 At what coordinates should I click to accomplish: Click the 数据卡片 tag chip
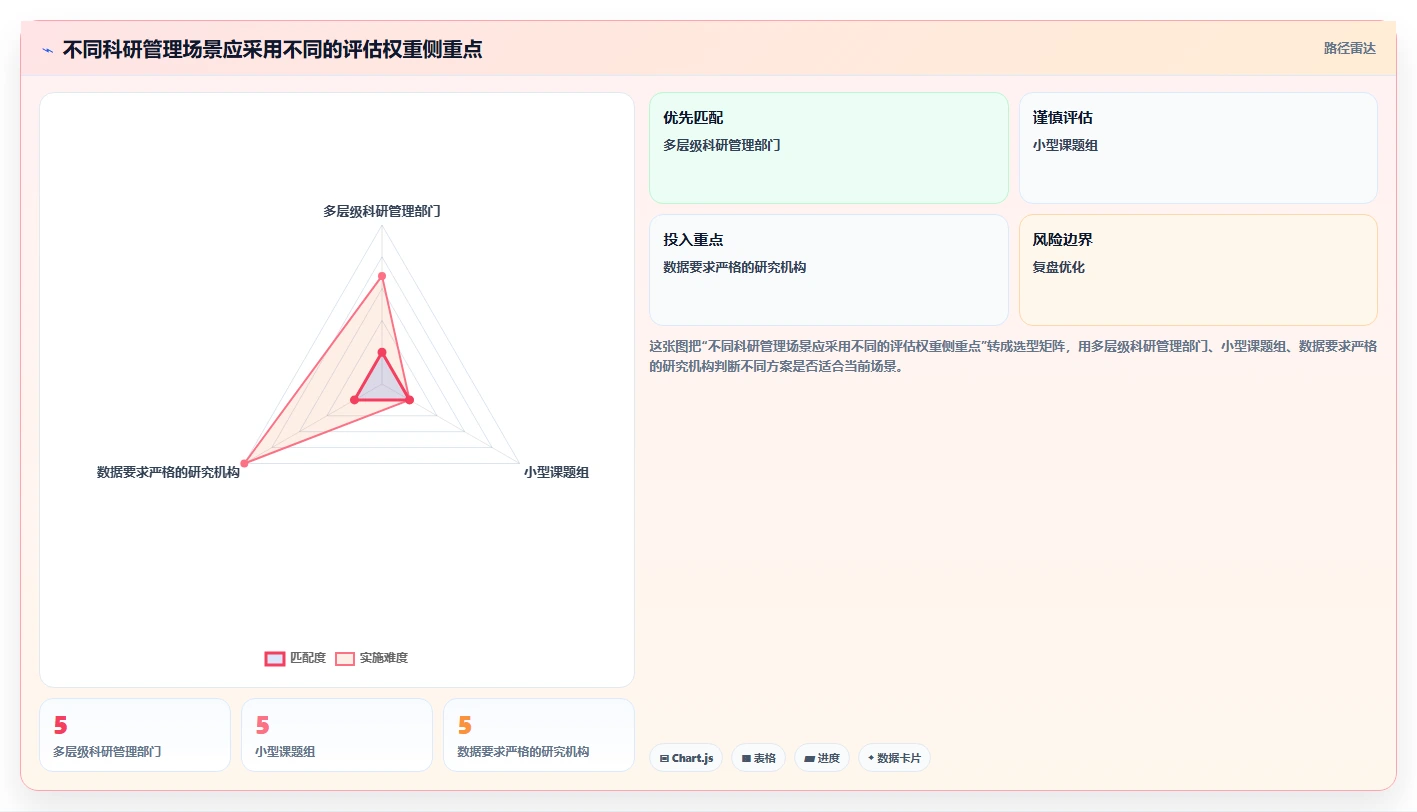pos(894,758)
